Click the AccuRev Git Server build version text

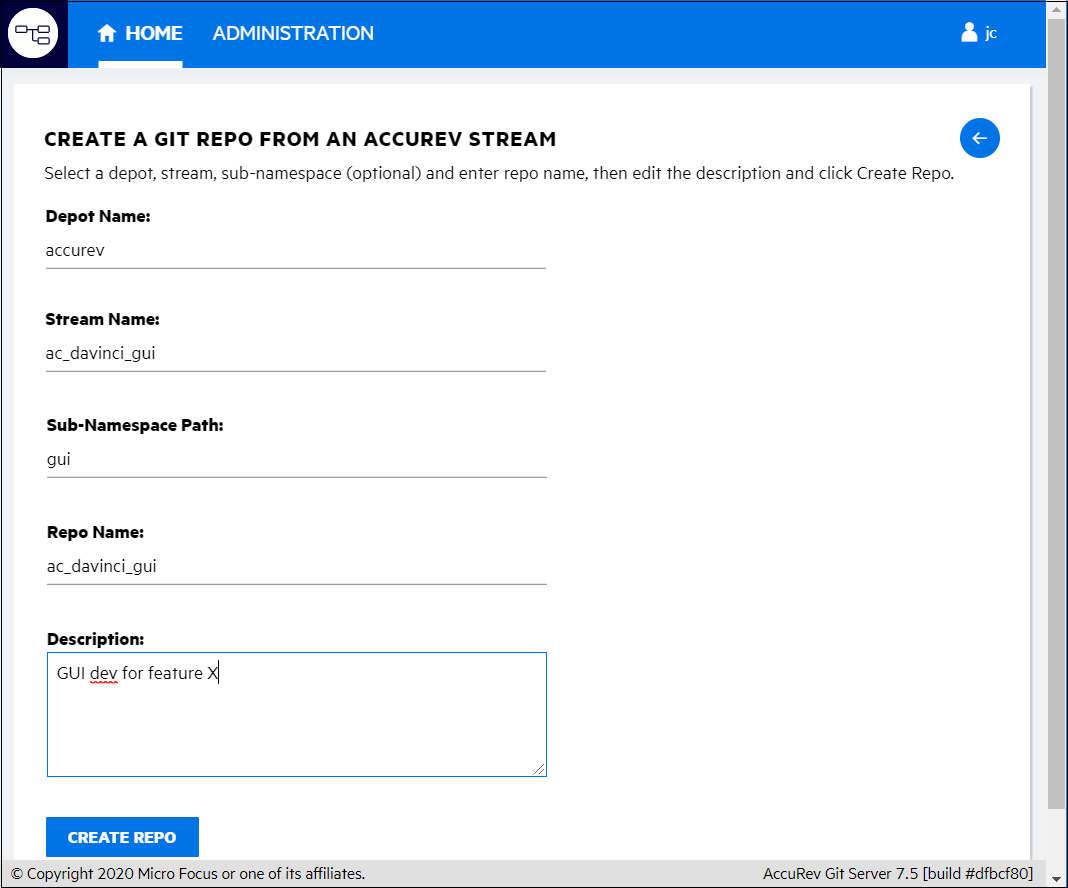(x=897, y=874)
